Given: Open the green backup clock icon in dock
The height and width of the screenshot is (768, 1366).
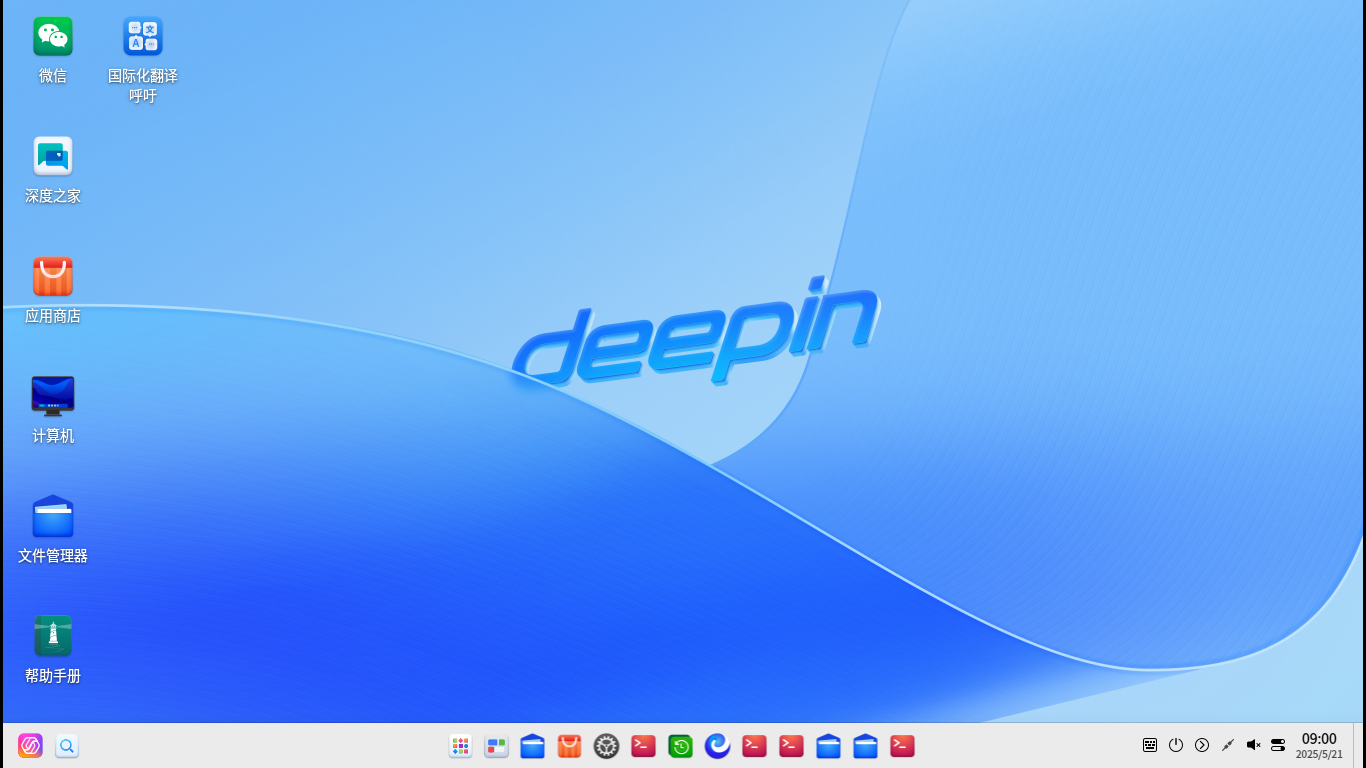Looking at the screenshot, I should [681, 746].
